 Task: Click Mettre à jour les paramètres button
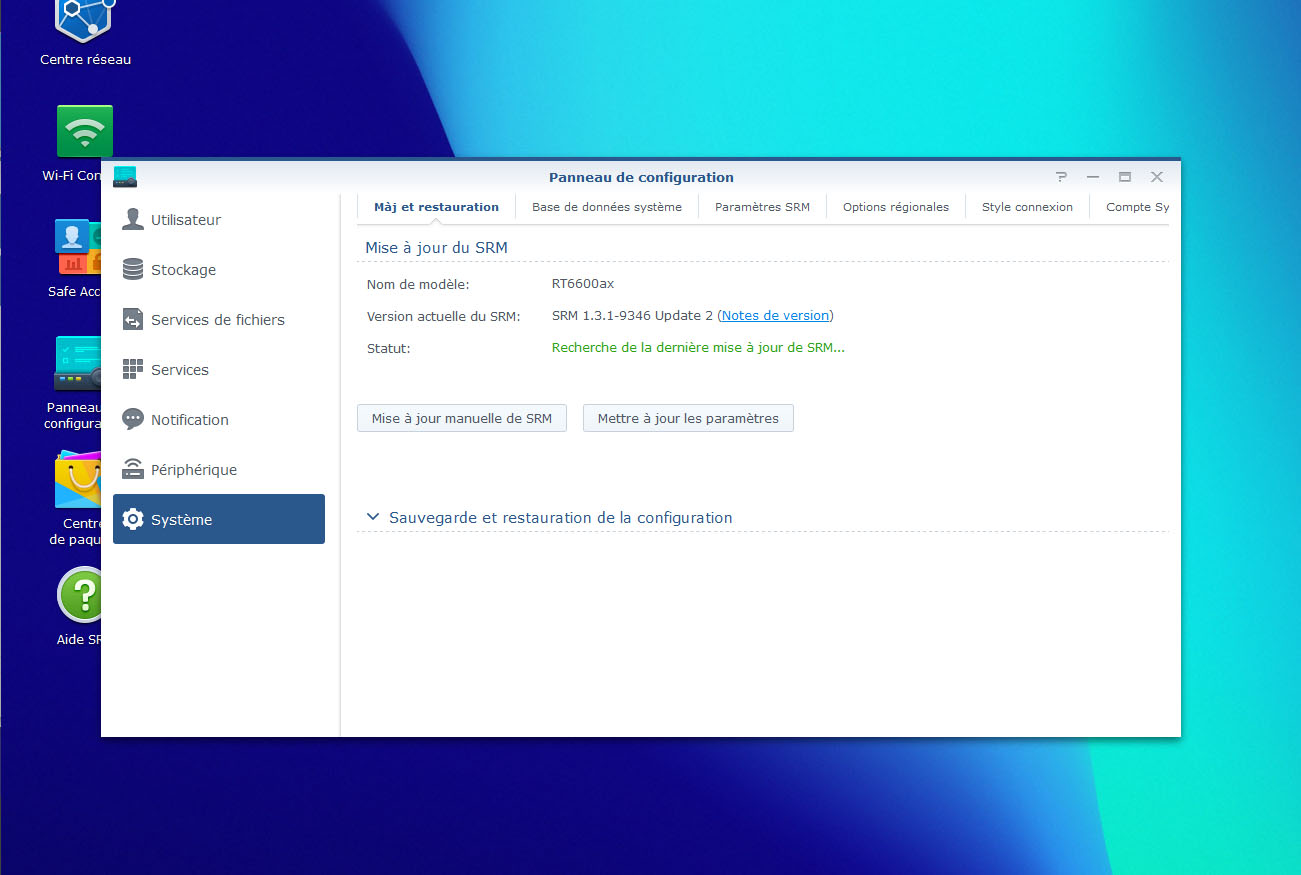coord(688,419)
